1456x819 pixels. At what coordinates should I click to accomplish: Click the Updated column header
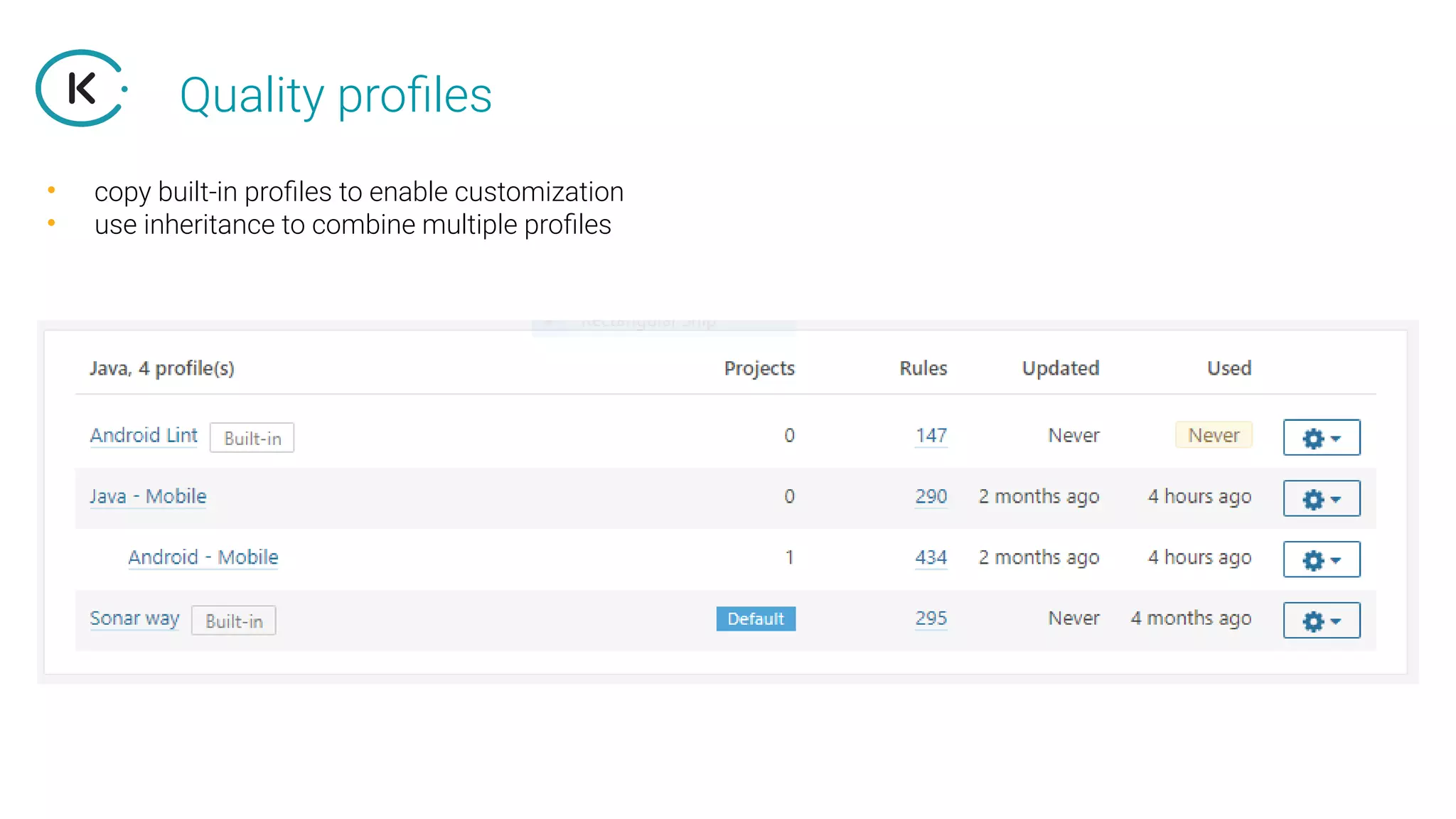[1061, 368]
